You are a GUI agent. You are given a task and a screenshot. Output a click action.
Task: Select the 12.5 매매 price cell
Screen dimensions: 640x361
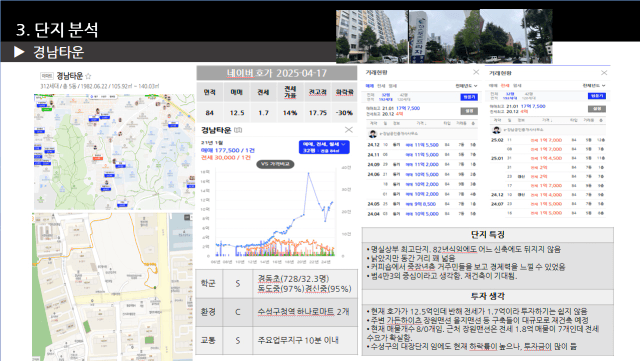coord(237,113)
